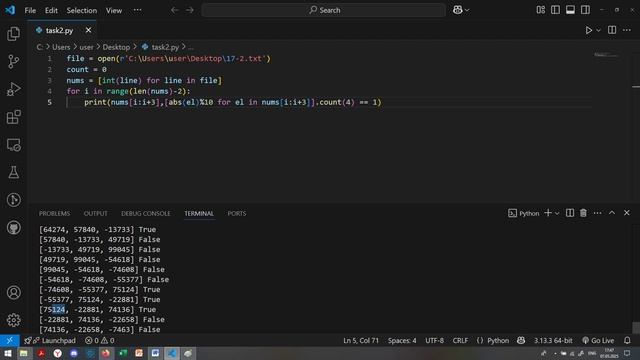Click Desktop in the breadcrumb path

tap(116, 47)
